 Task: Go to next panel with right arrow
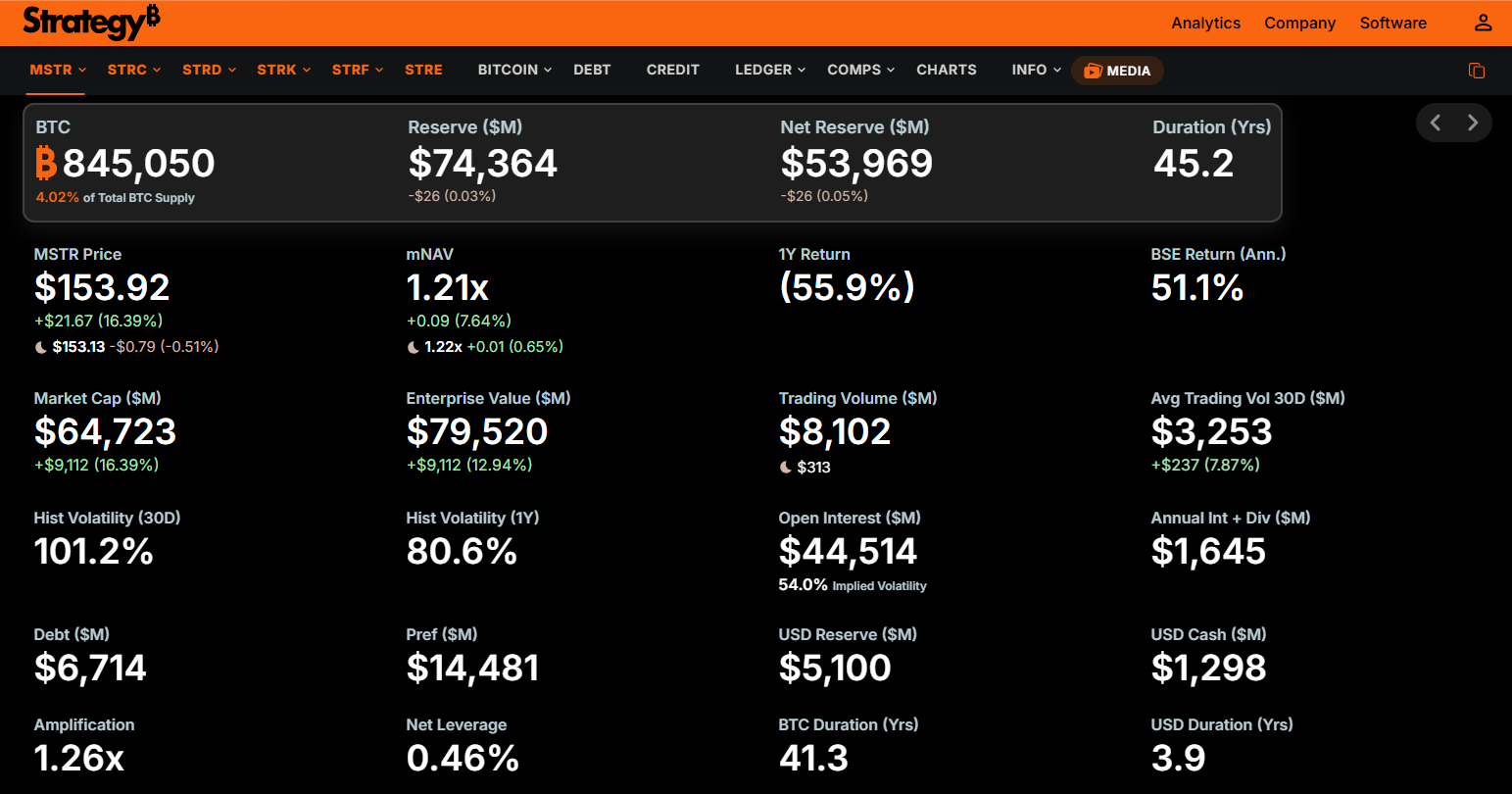[1473, 123]
